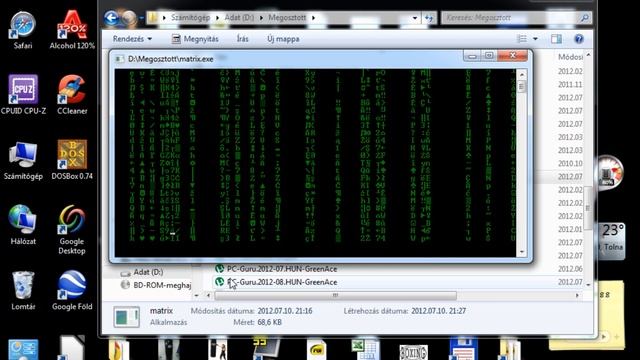Screen dimensions: 640x360
Task: Change the view mode icon in Explorer
Action: tap(522, 39)
